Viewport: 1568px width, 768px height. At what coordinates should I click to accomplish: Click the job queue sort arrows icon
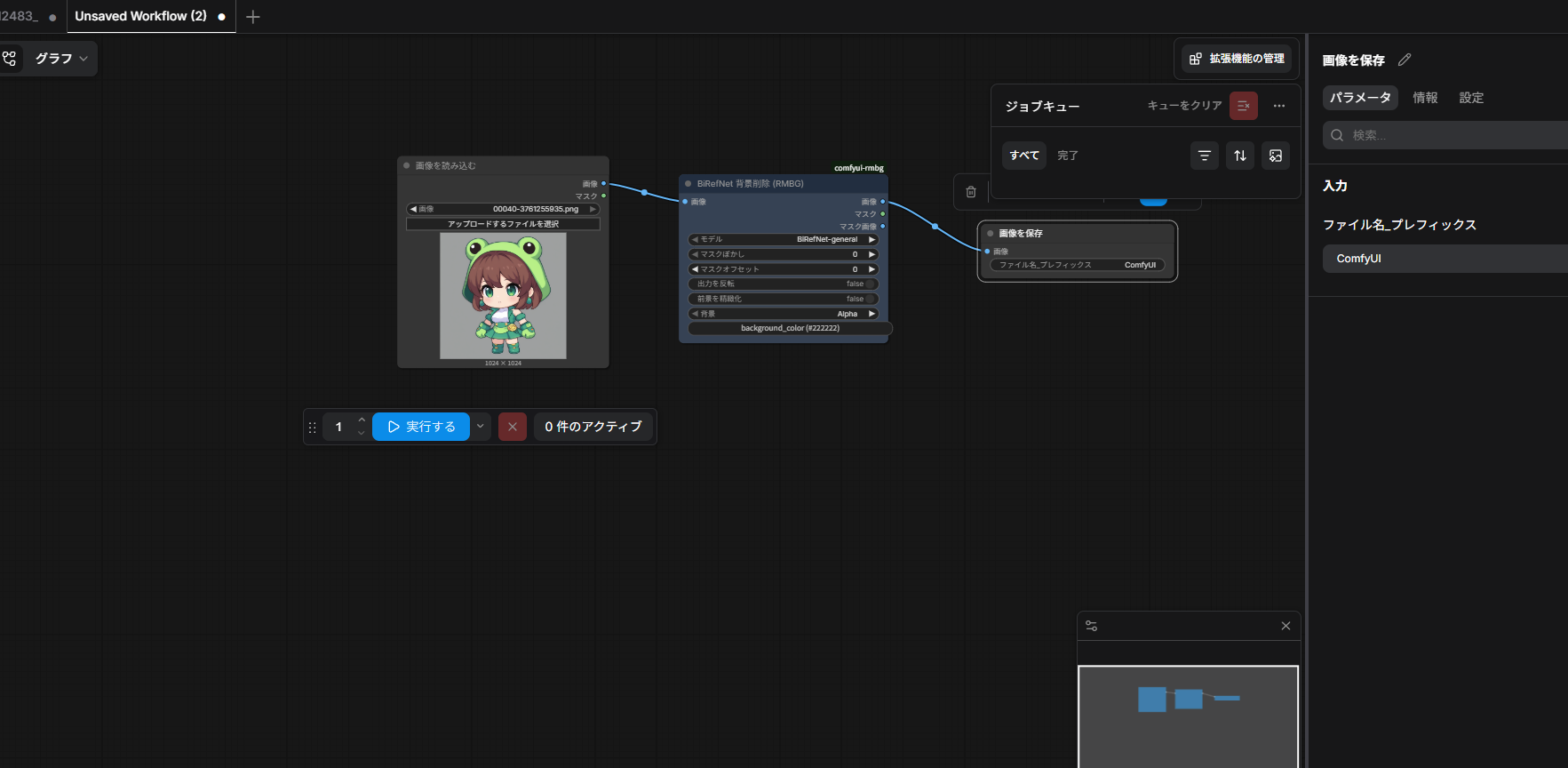(x=1240, y=156)
